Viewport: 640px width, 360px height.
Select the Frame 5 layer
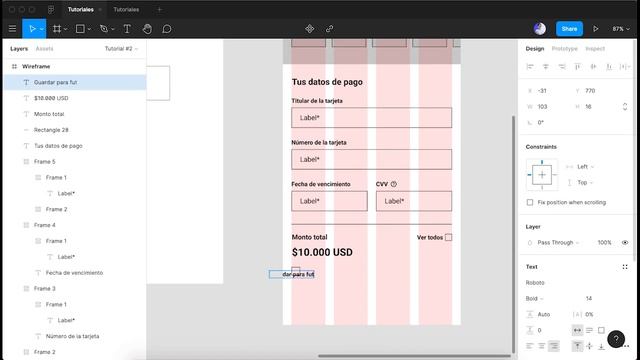(75, 162)
